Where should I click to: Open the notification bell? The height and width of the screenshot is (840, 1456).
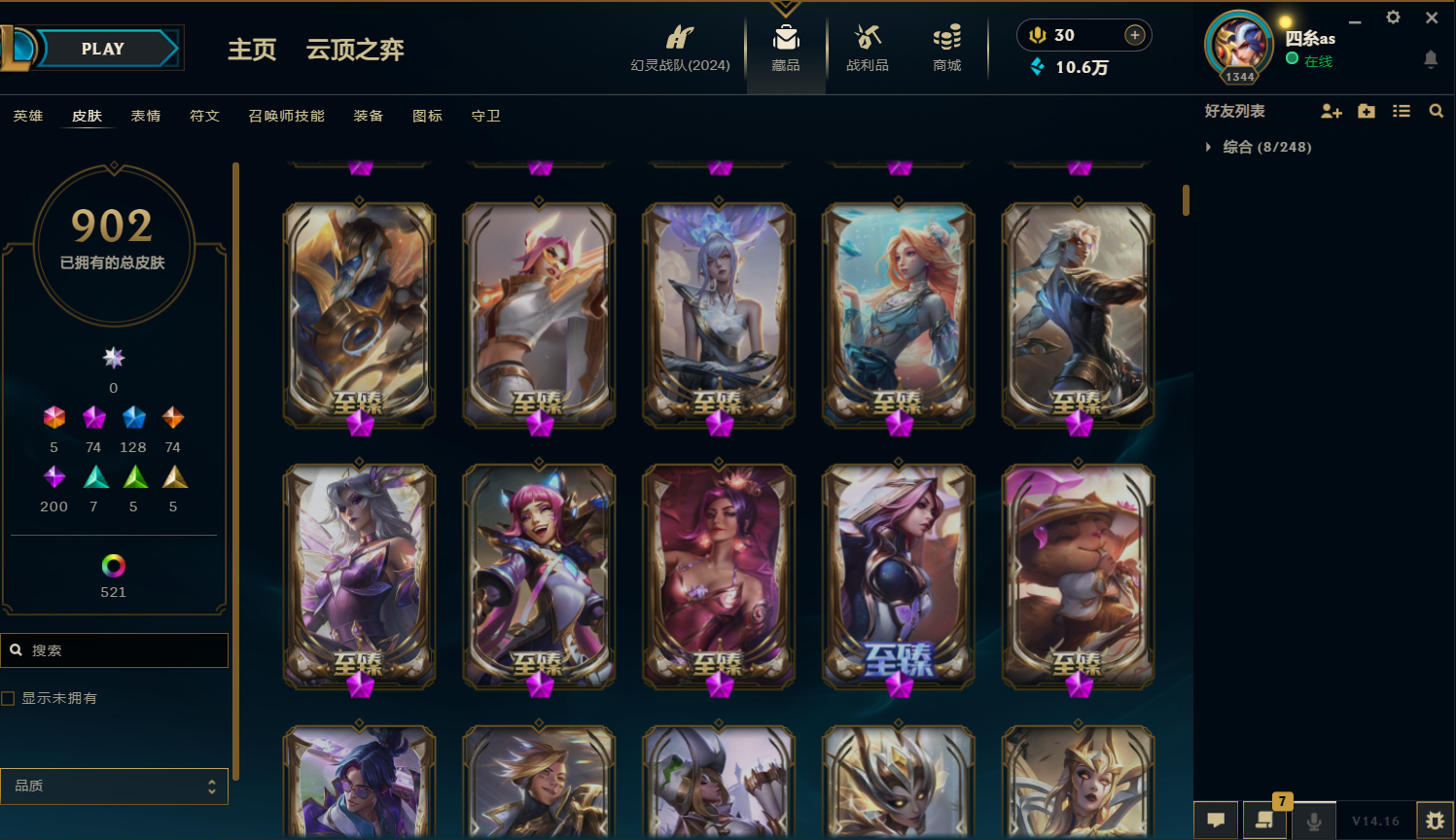1431,59
